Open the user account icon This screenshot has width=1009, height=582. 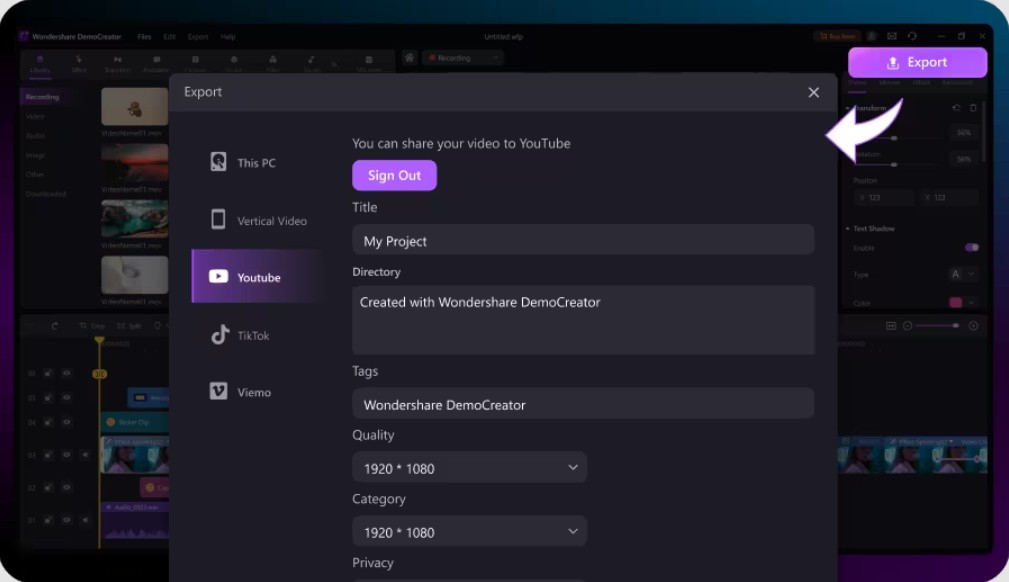point(871,36)
